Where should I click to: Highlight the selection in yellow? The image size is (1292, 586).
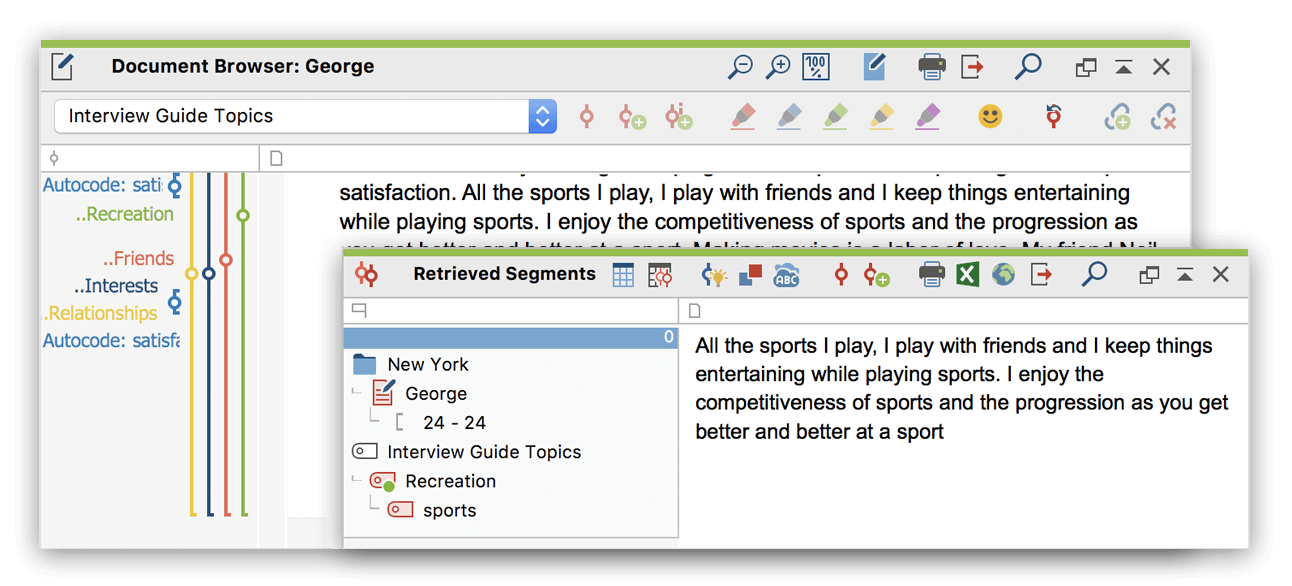(881, 117)
